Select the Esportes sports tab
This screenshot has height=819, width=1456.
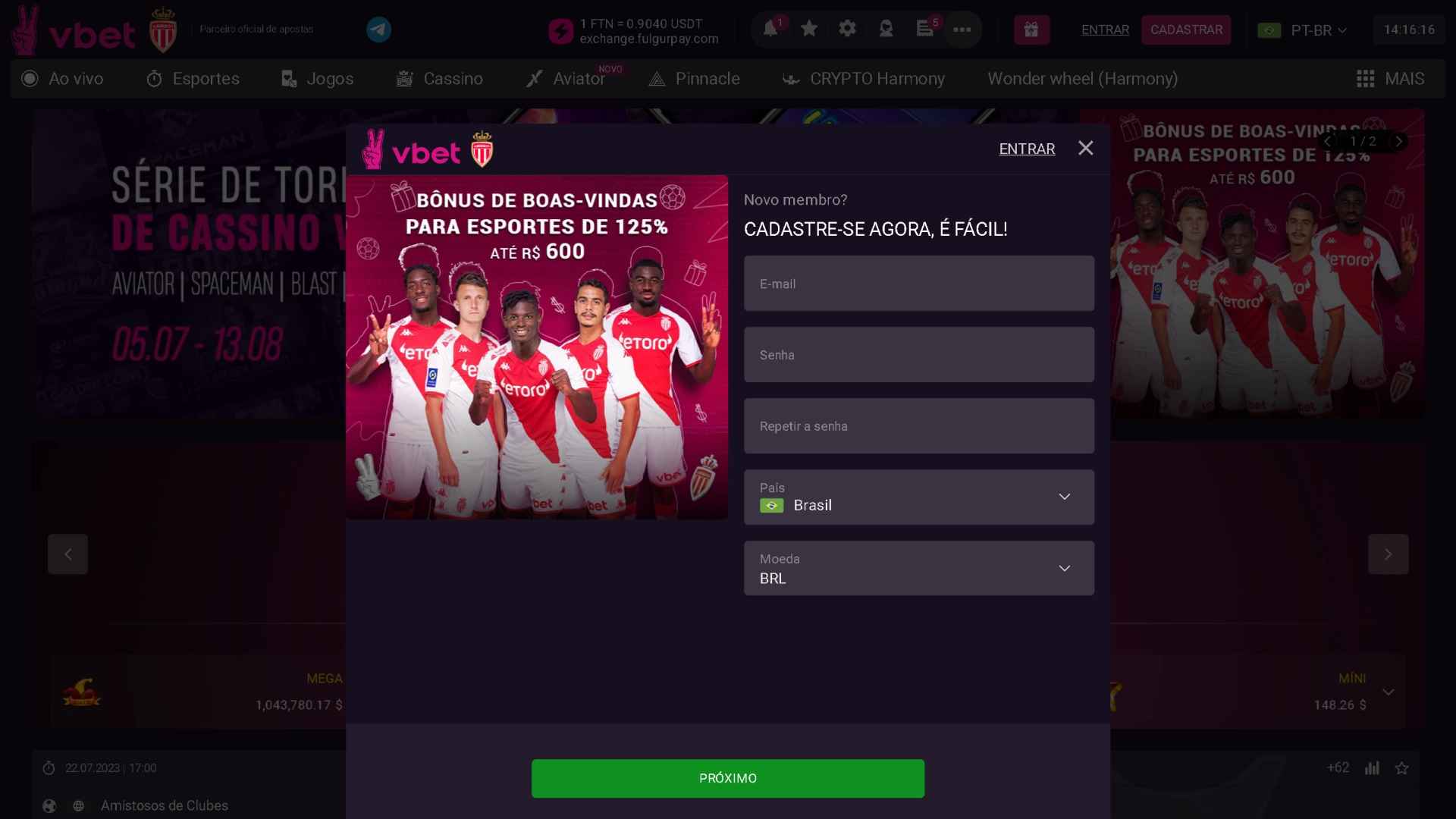coord(192,79)
